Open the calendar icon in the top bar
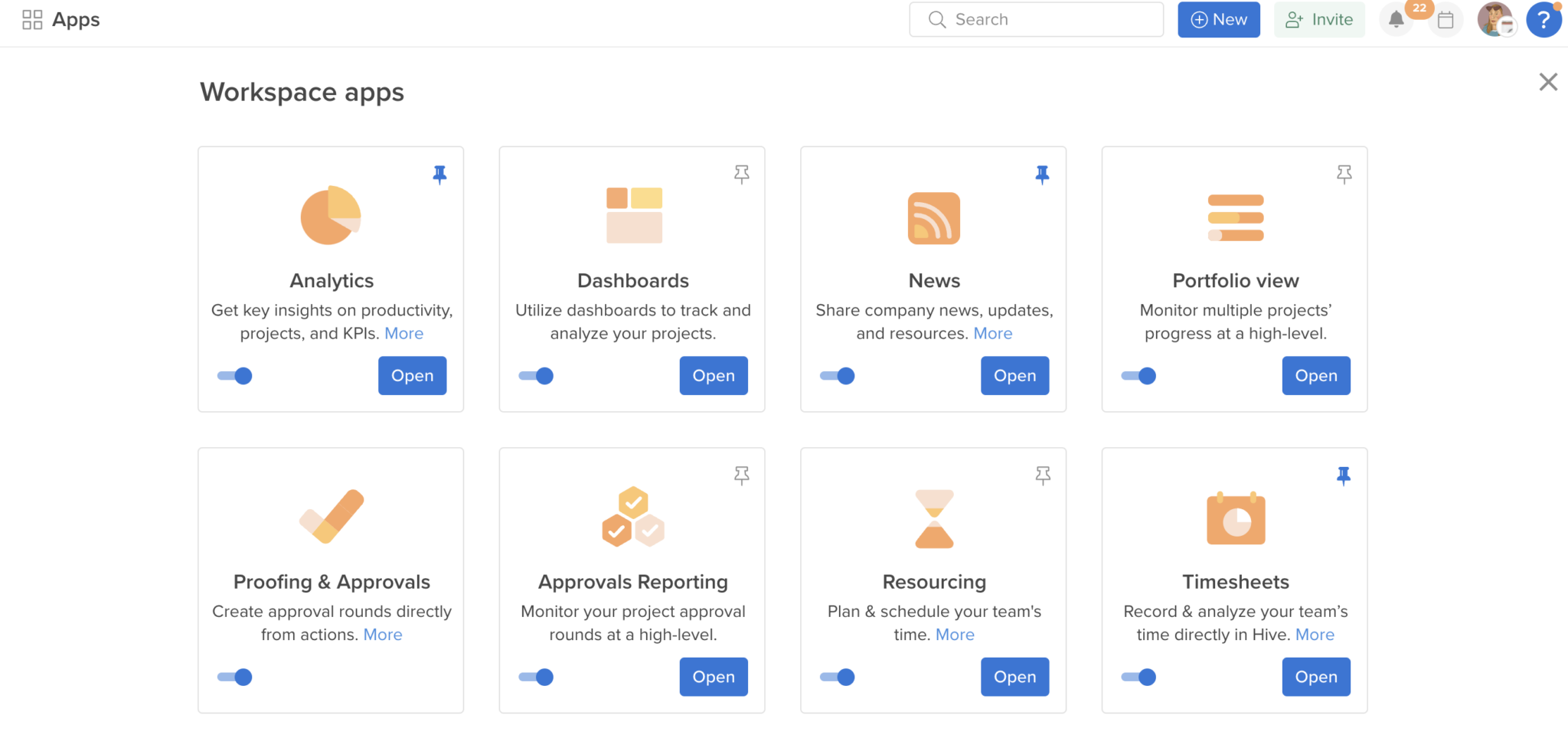The width and height of the screenshot is (1568, 738). point(1445,20)
